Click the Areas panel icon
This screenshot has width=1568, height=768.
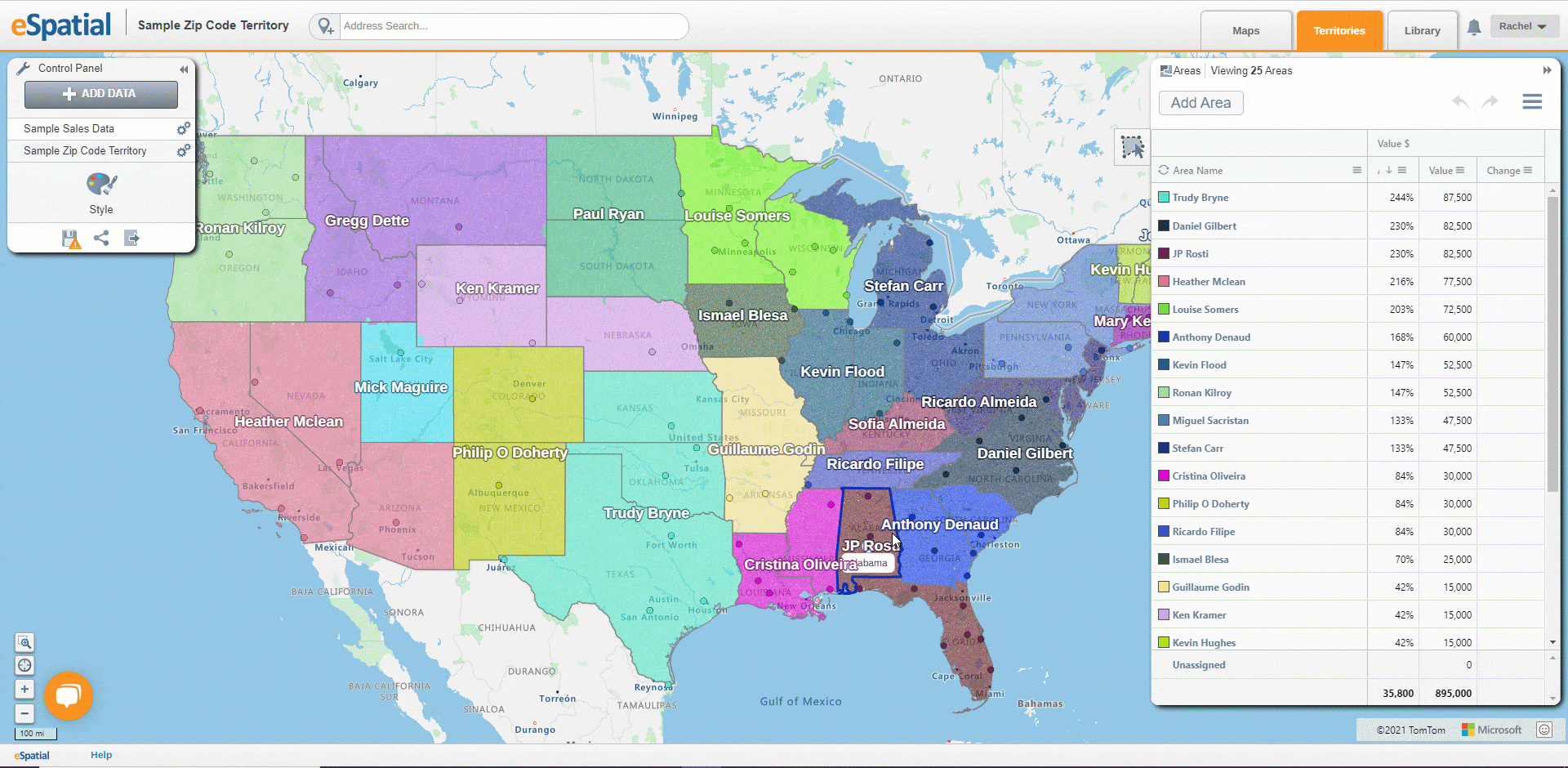click(1165, 71)
